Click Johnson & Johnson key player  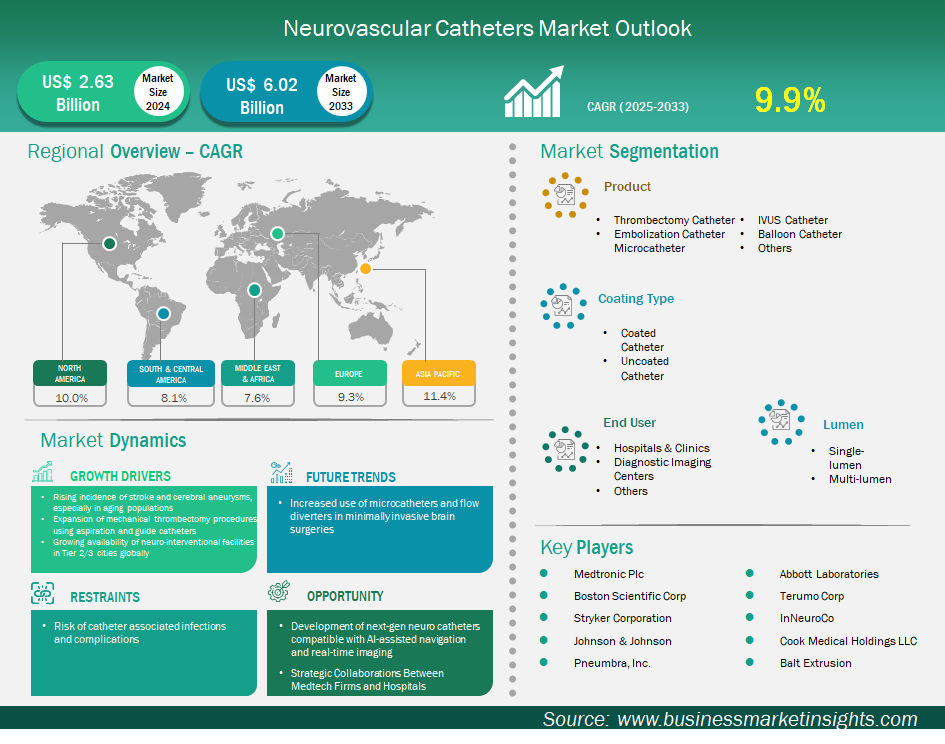[x=623, y=641]
